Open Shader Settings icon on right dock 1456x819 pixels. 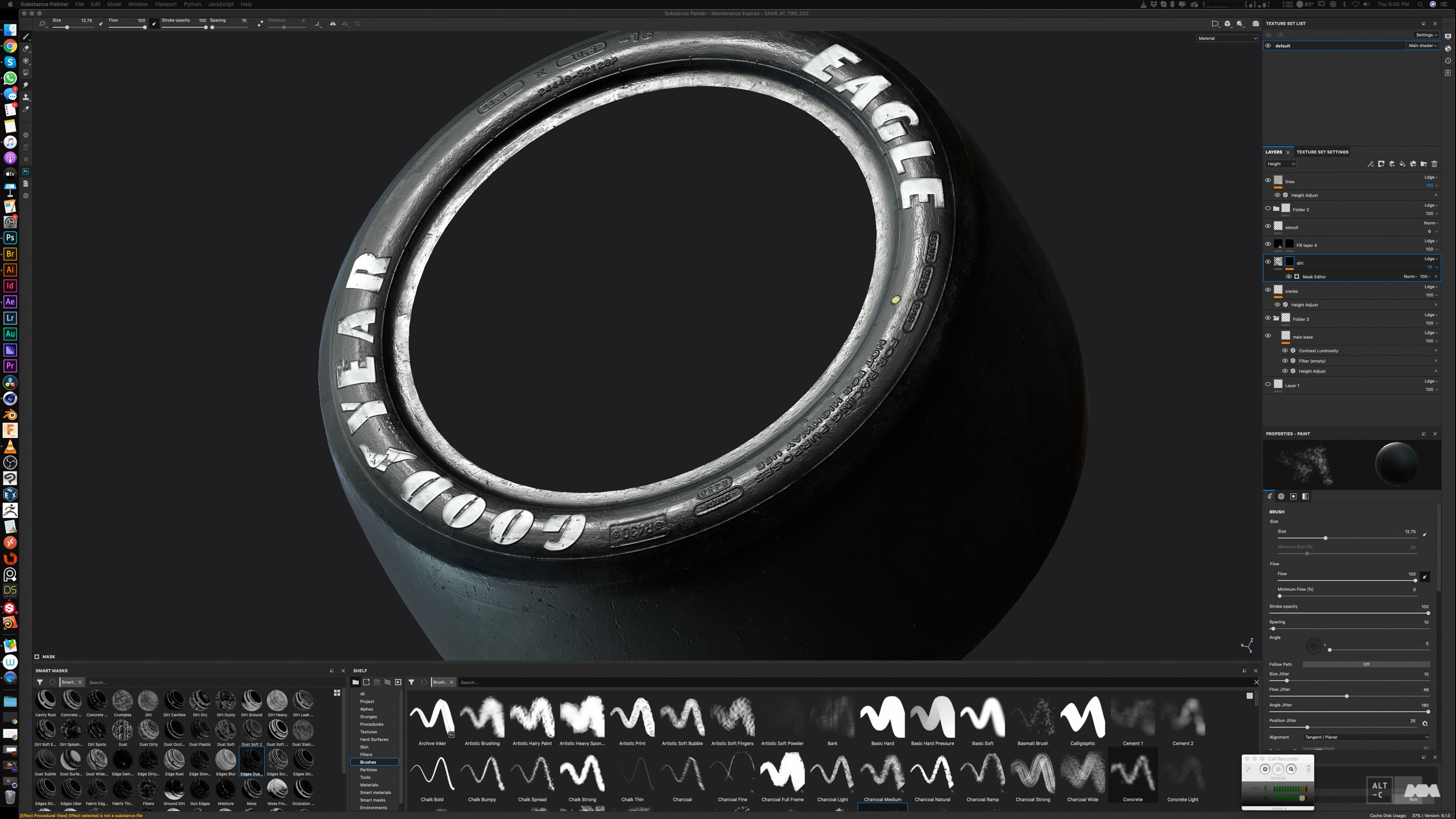click(x=1449, y=49)
